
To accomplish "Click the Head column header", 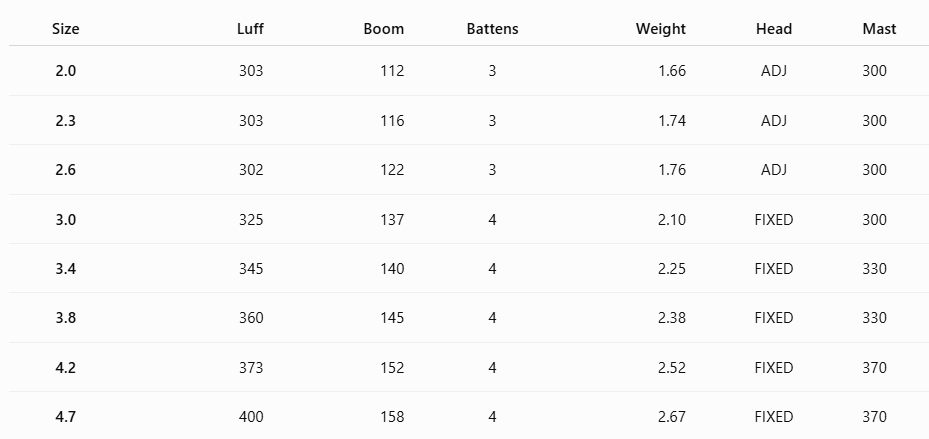I will [x=774, y=29].
